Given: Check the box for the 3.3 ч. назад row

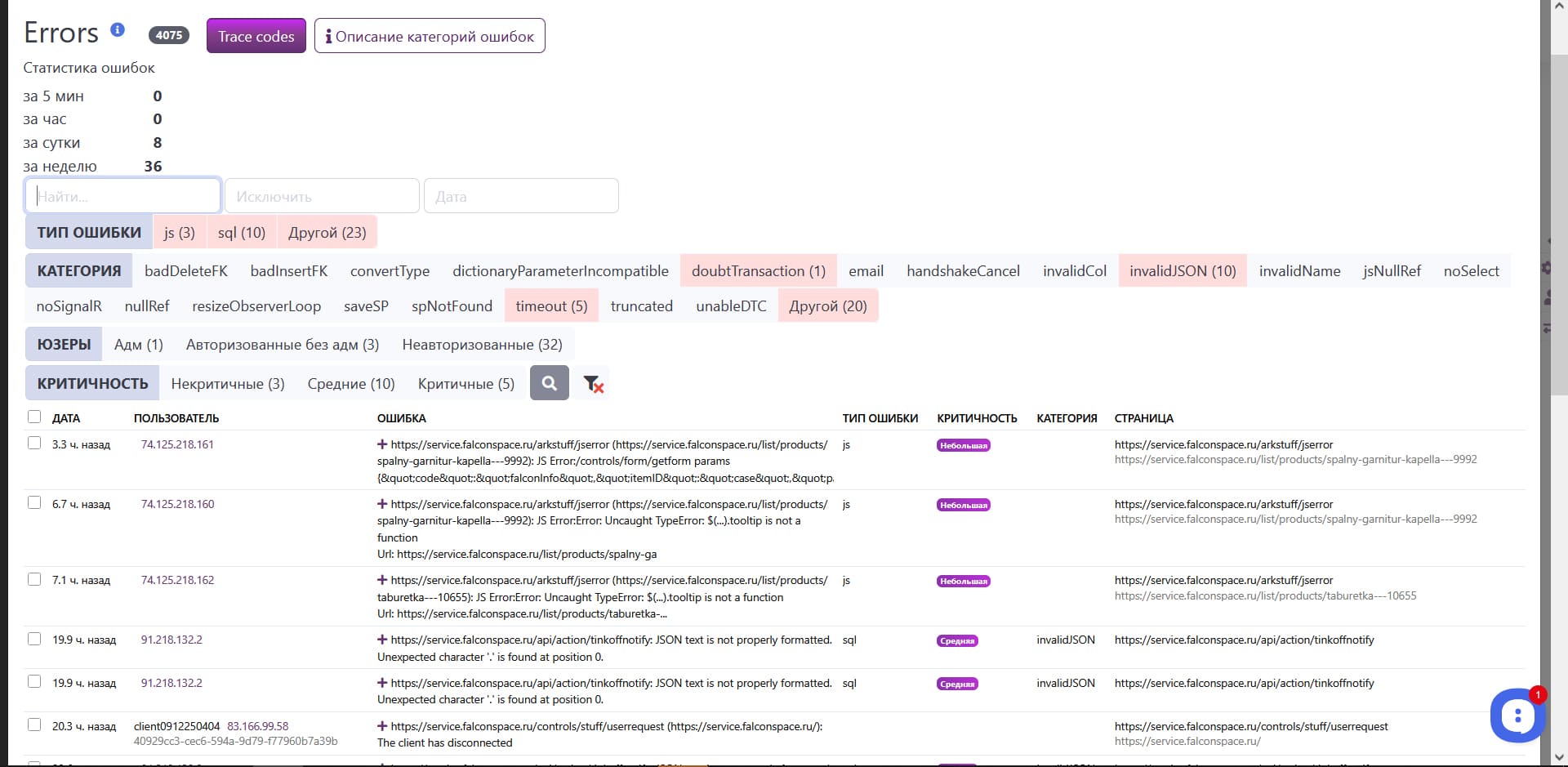Looking at the screenshot, I should coord(34,444).
